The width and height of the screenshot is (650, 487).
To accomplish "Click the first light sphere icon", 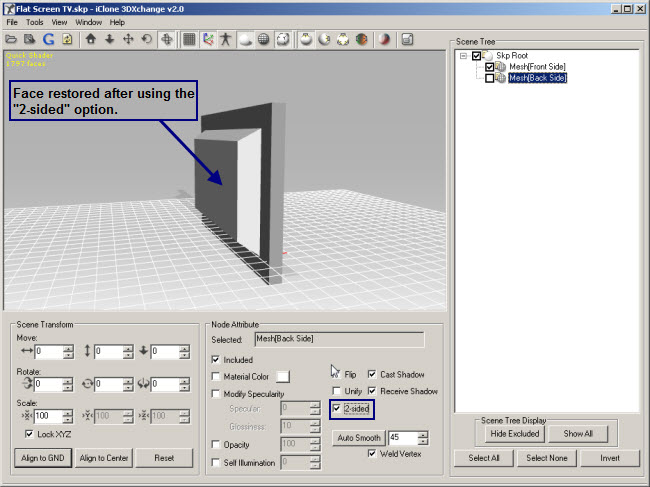I will coord(306,39).
